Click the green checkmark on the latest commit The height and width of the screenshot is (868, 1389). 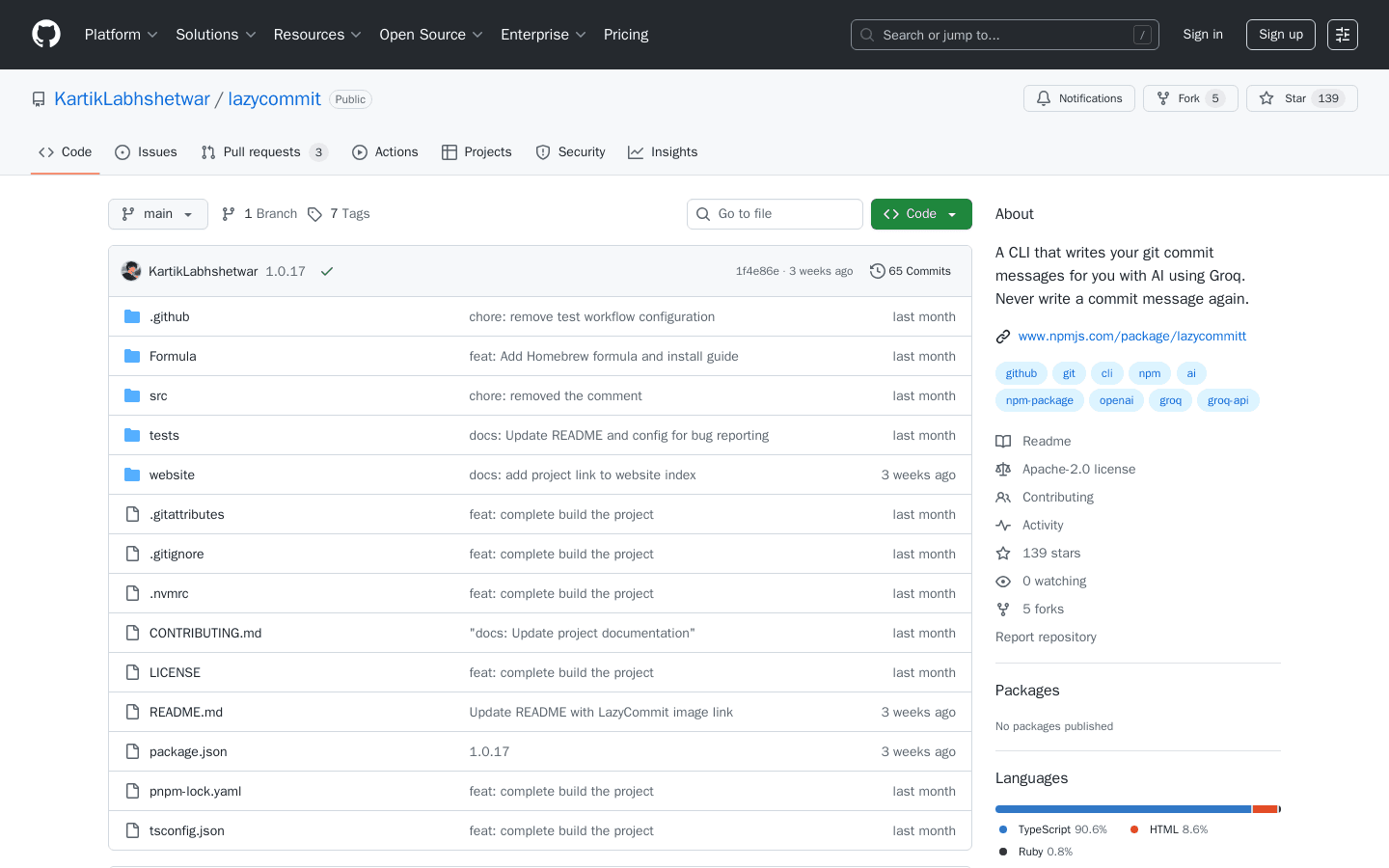[x=326, y=271]
